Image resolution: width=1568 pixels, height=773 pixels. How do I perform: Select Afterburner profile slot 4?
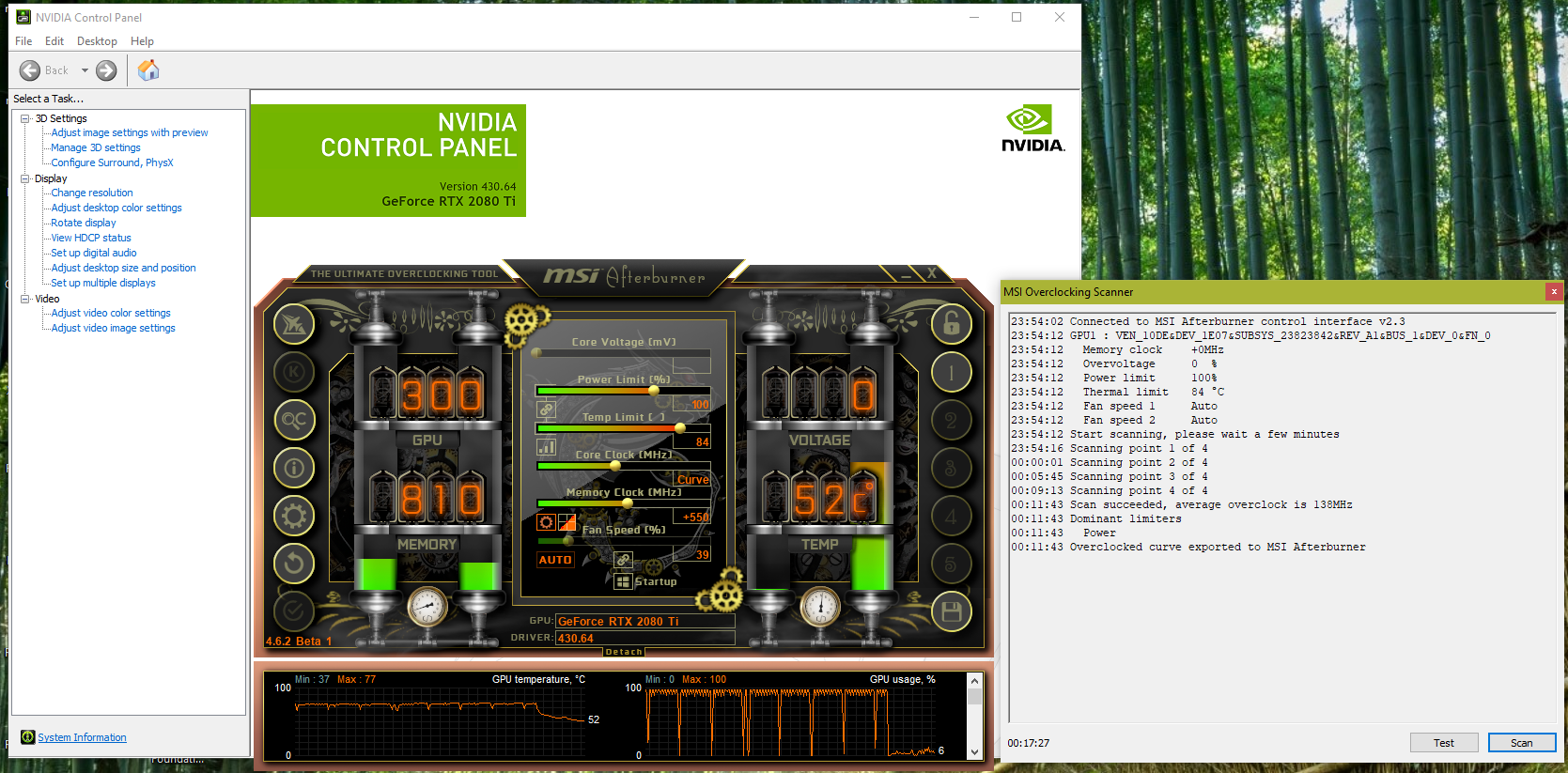[951, 516]
